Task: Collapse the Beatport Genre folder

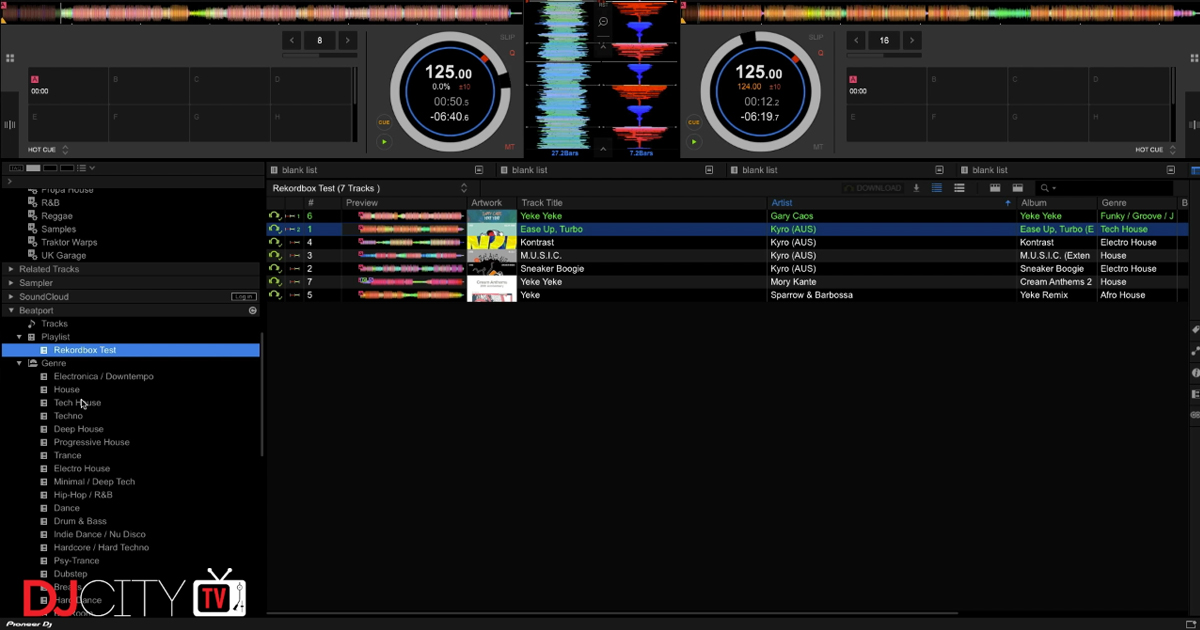Action: (19, 363)
